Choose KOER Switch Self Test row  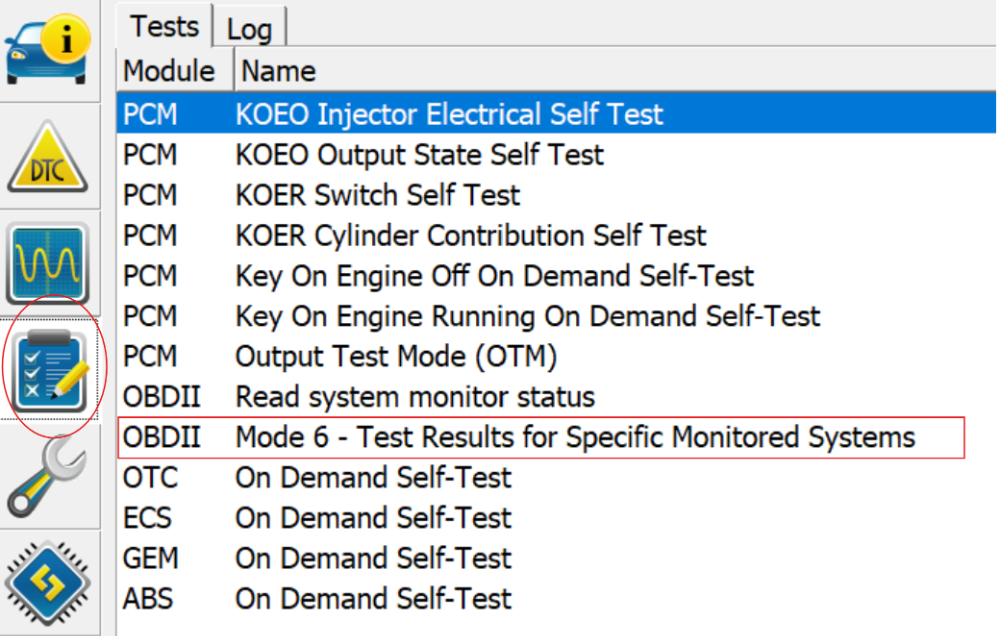(x=556, y=195)
